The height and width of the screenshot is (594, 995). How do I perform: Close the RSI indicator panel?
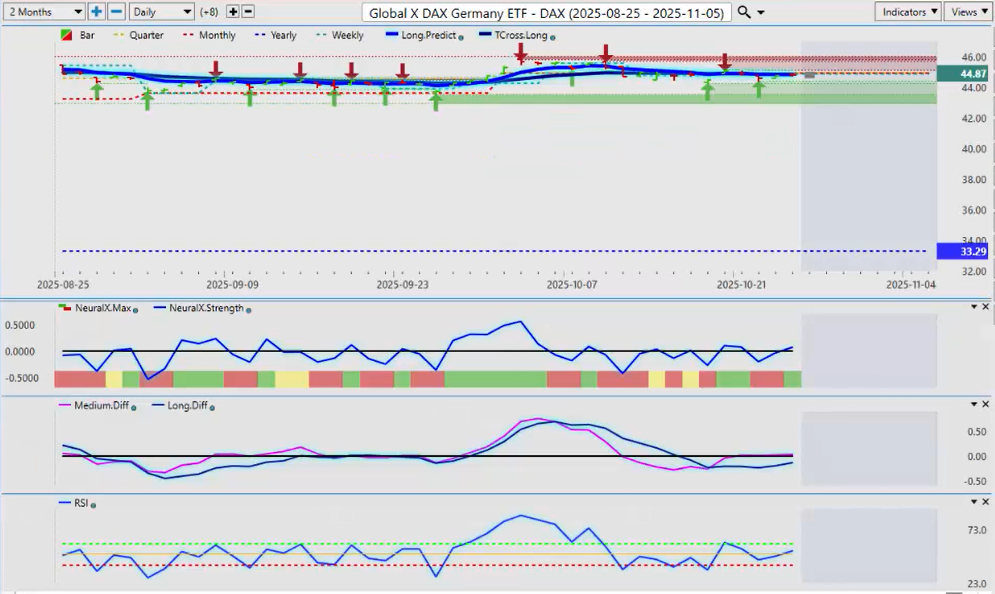pyautogui.click(x=985, y=502)
